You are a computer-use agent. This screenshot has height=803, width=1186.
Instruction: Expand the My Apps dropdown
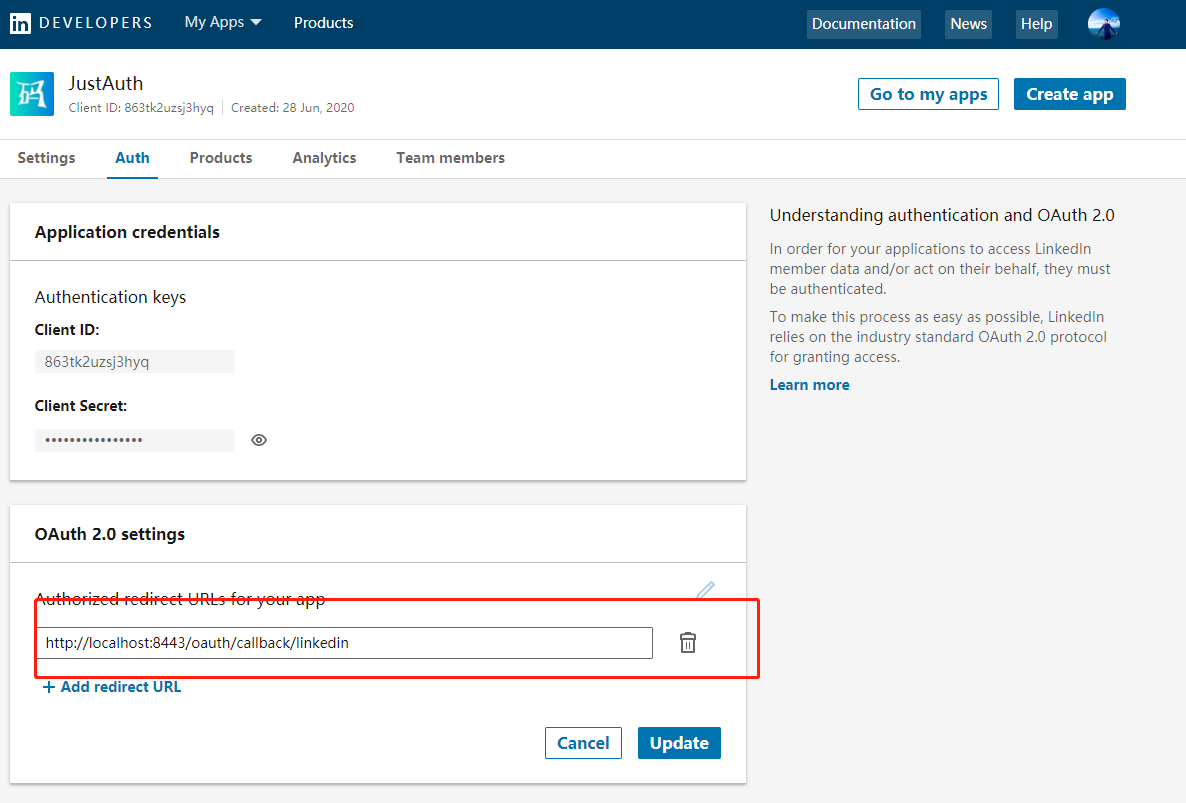click(223, 23)
